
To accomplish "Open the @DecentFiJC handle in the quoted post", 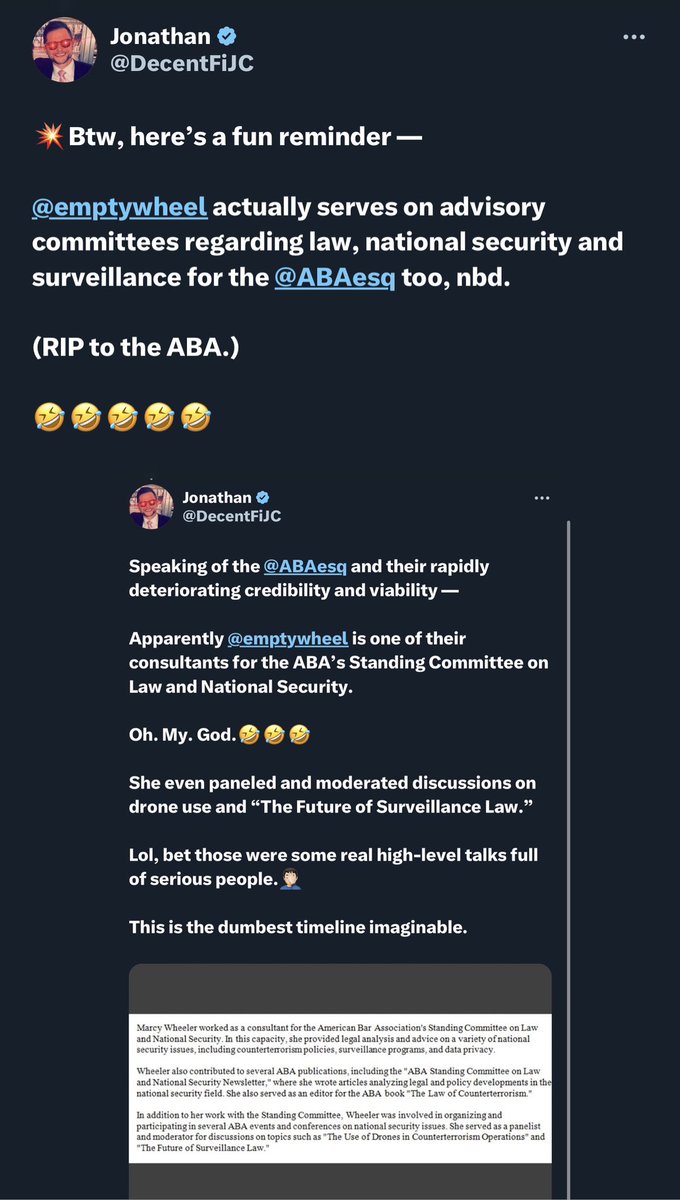I will coord(231,518).
